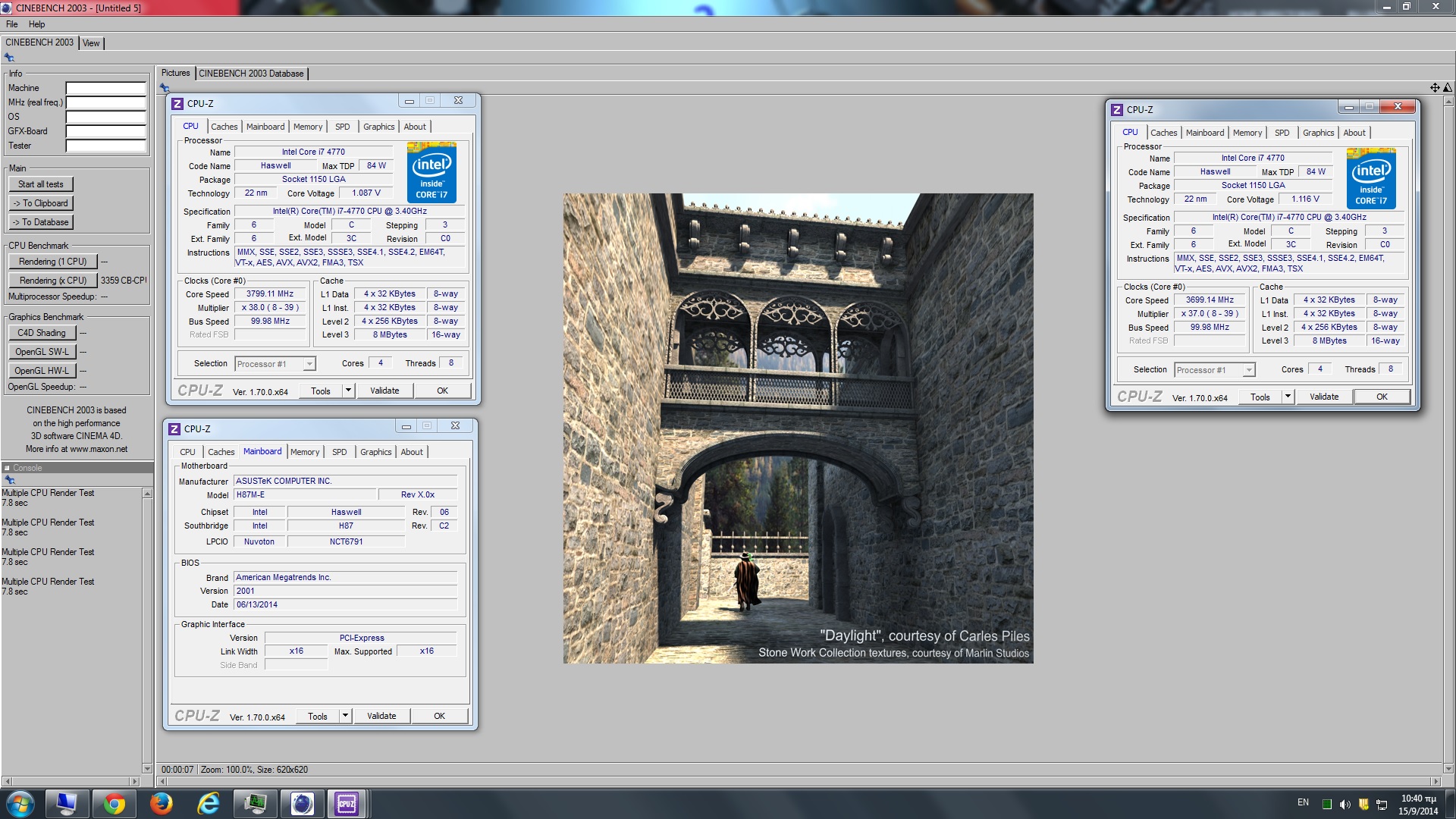Open Chrome from the taskbar

[x=115, y=804]
